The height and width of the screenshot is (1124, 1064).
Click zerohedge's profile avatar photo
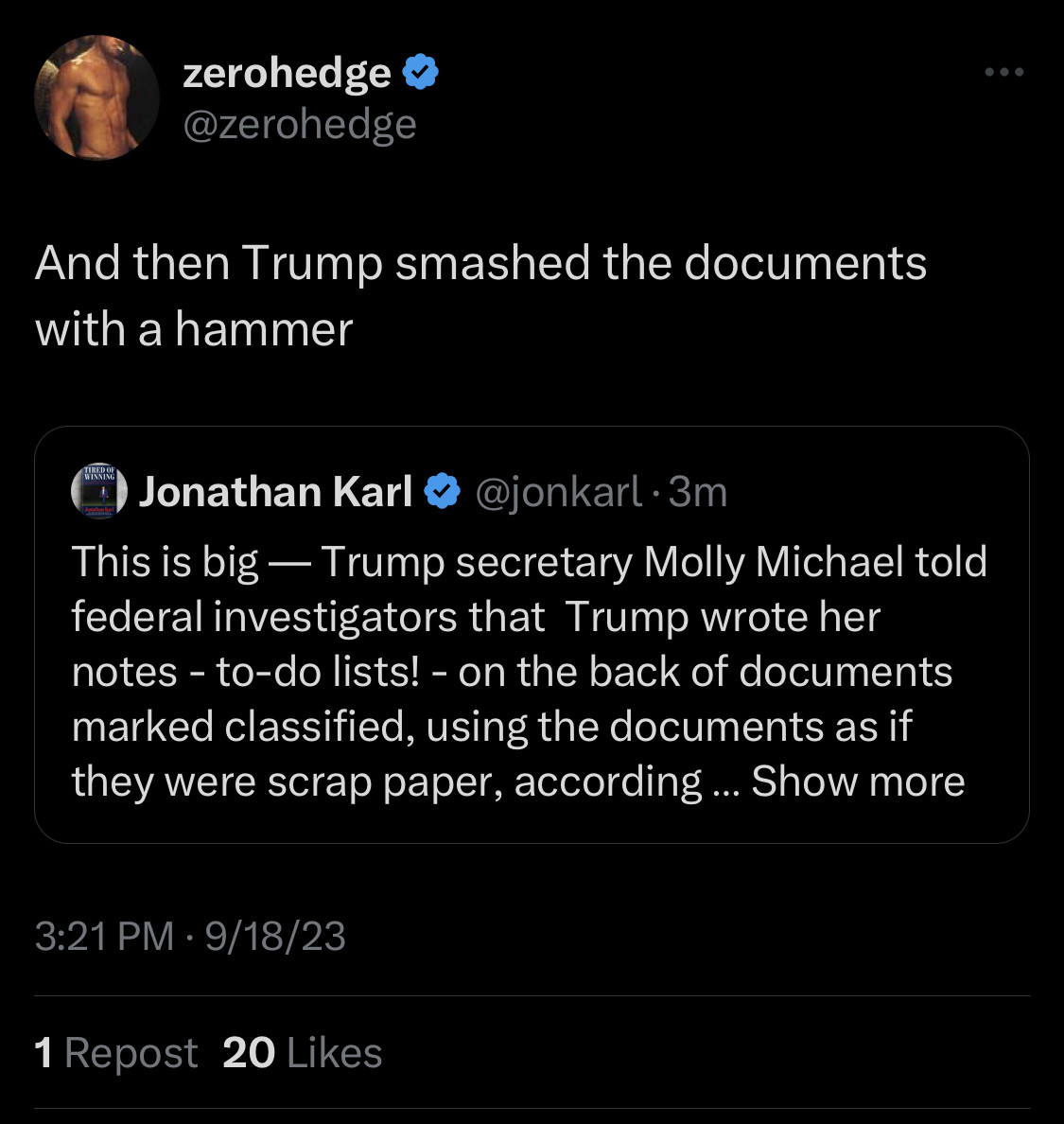96,97
